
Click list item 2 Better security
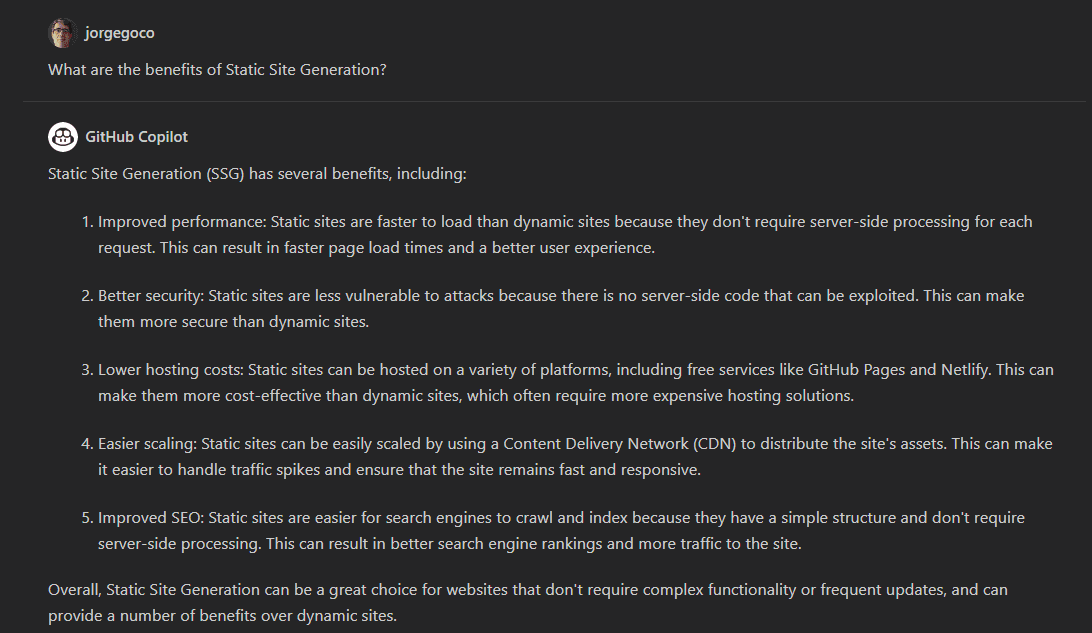[552, 308]
